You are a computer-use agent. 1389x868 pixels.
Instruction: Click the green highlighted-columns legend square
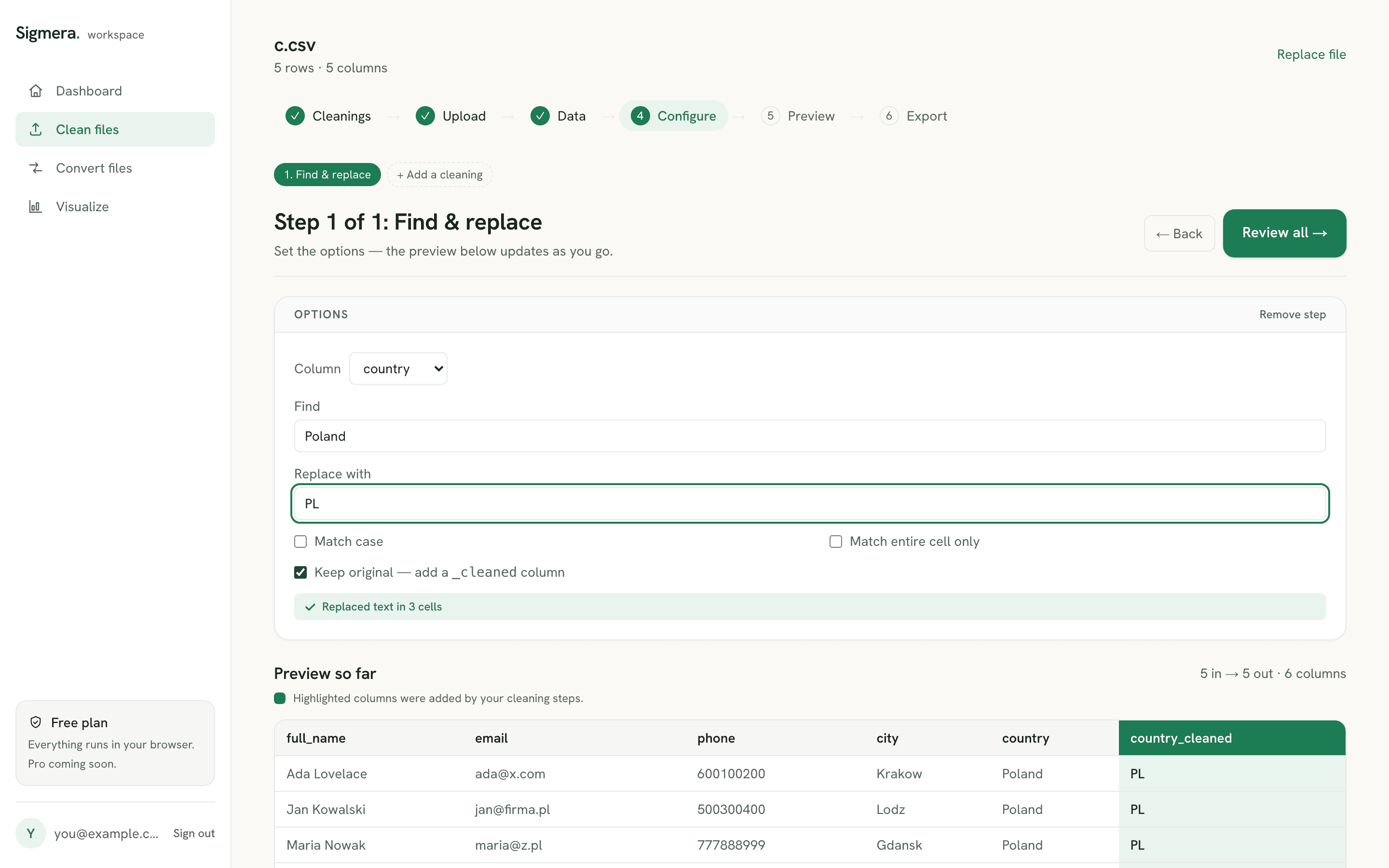point(280,698)
